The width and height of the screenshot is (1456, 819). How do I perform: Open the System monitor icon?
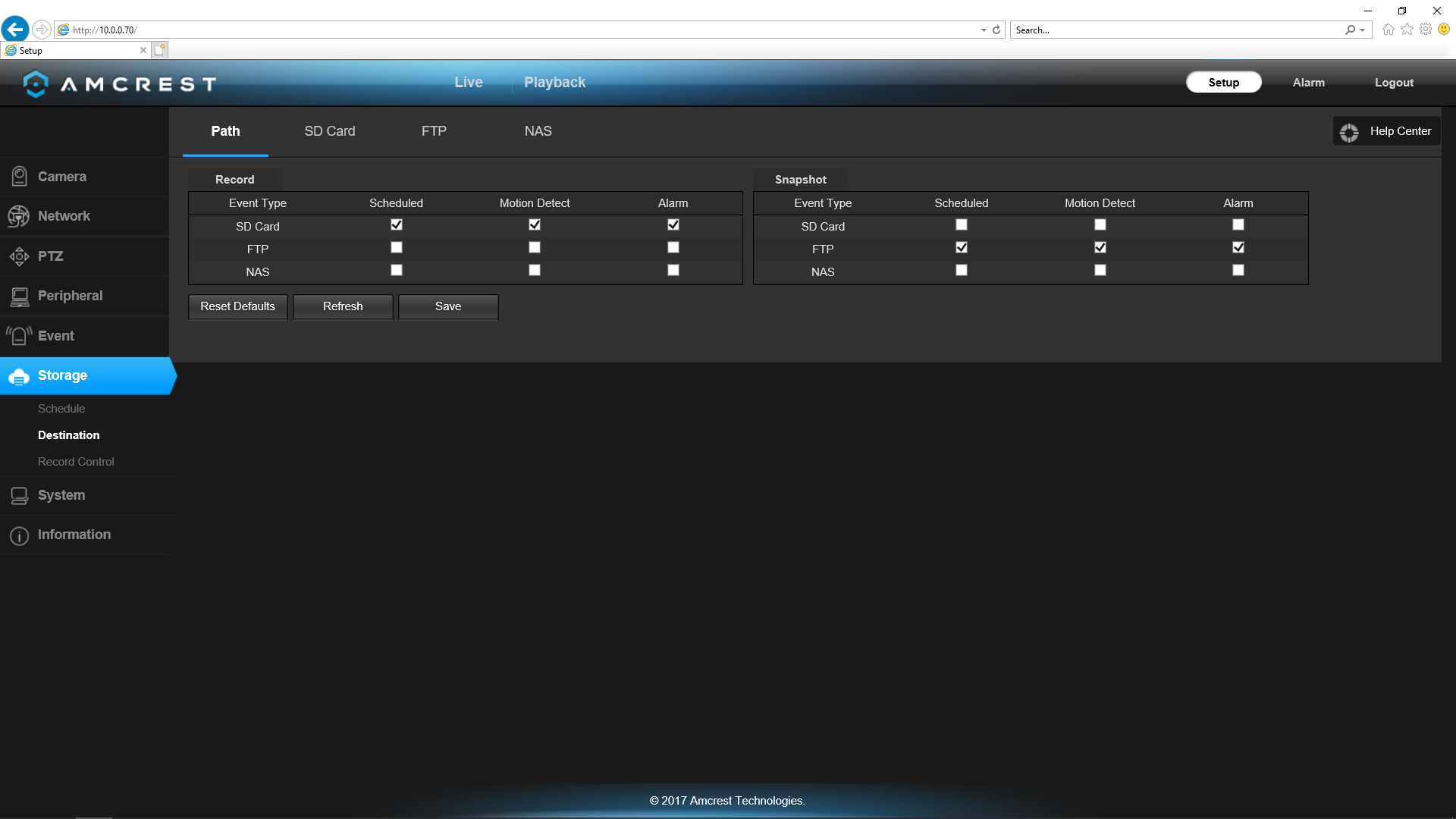[20, 496]
